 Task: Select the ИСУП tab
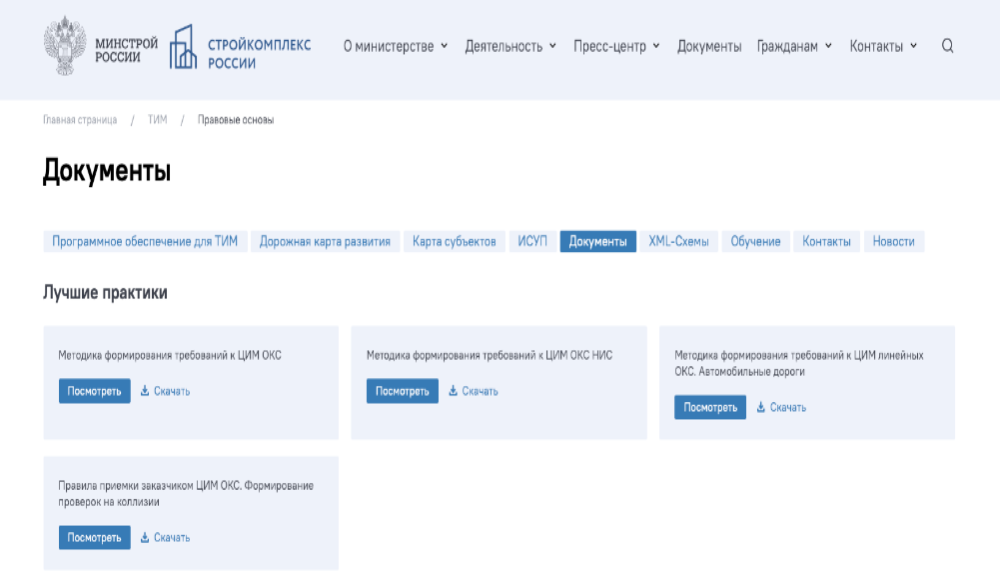[532, 241]
